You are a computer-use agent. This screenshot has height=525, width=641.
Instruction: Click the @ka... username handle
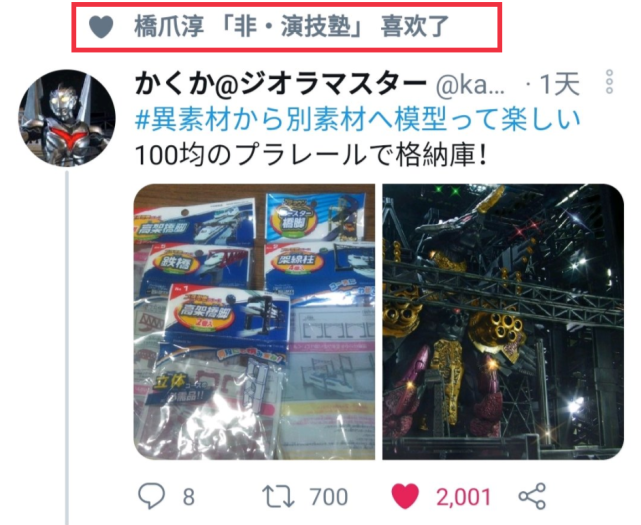click(x=471, y=86)
